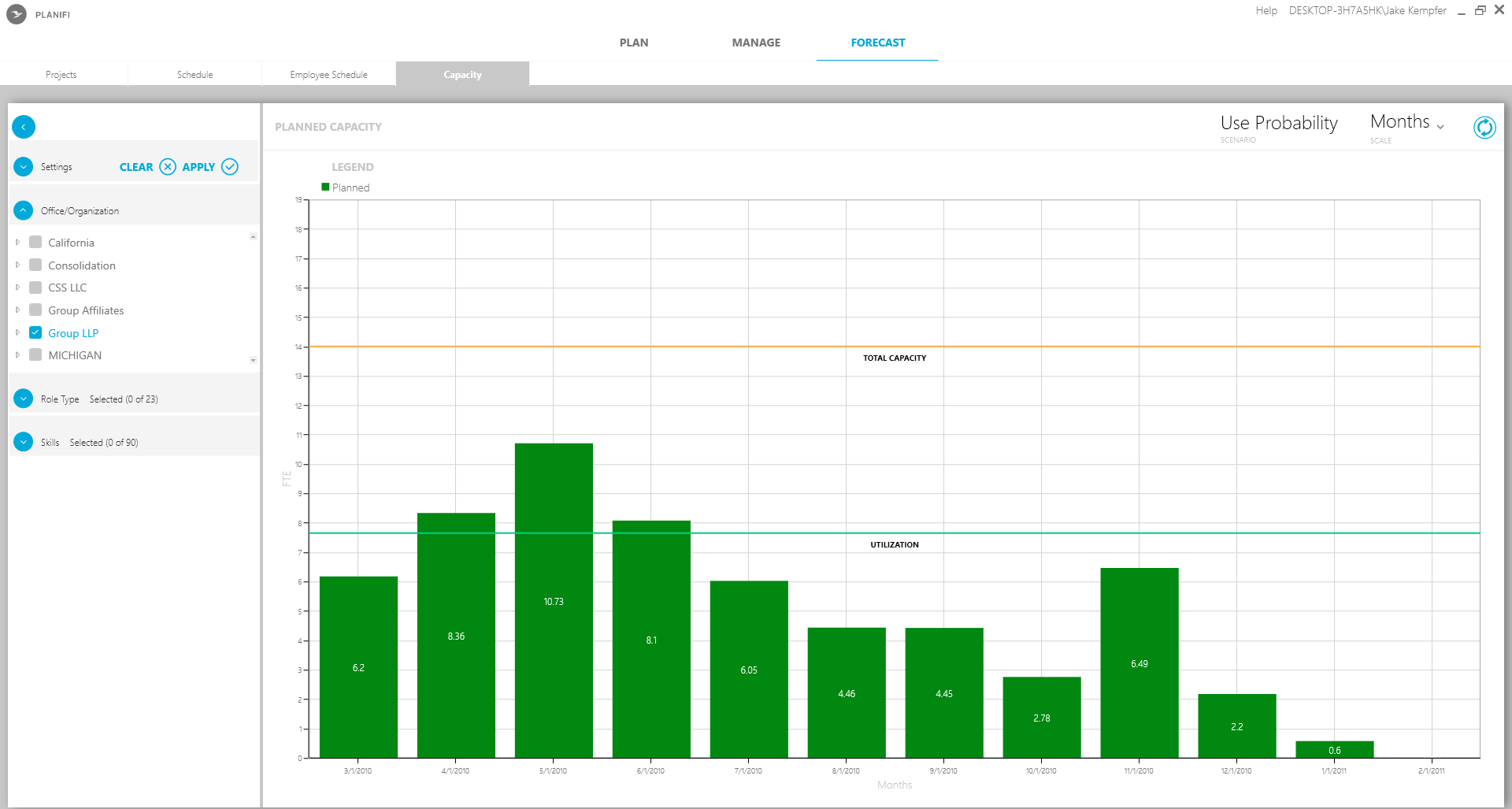Select the FORECAST main tab
1512x809 pixels.
[878, 43]
